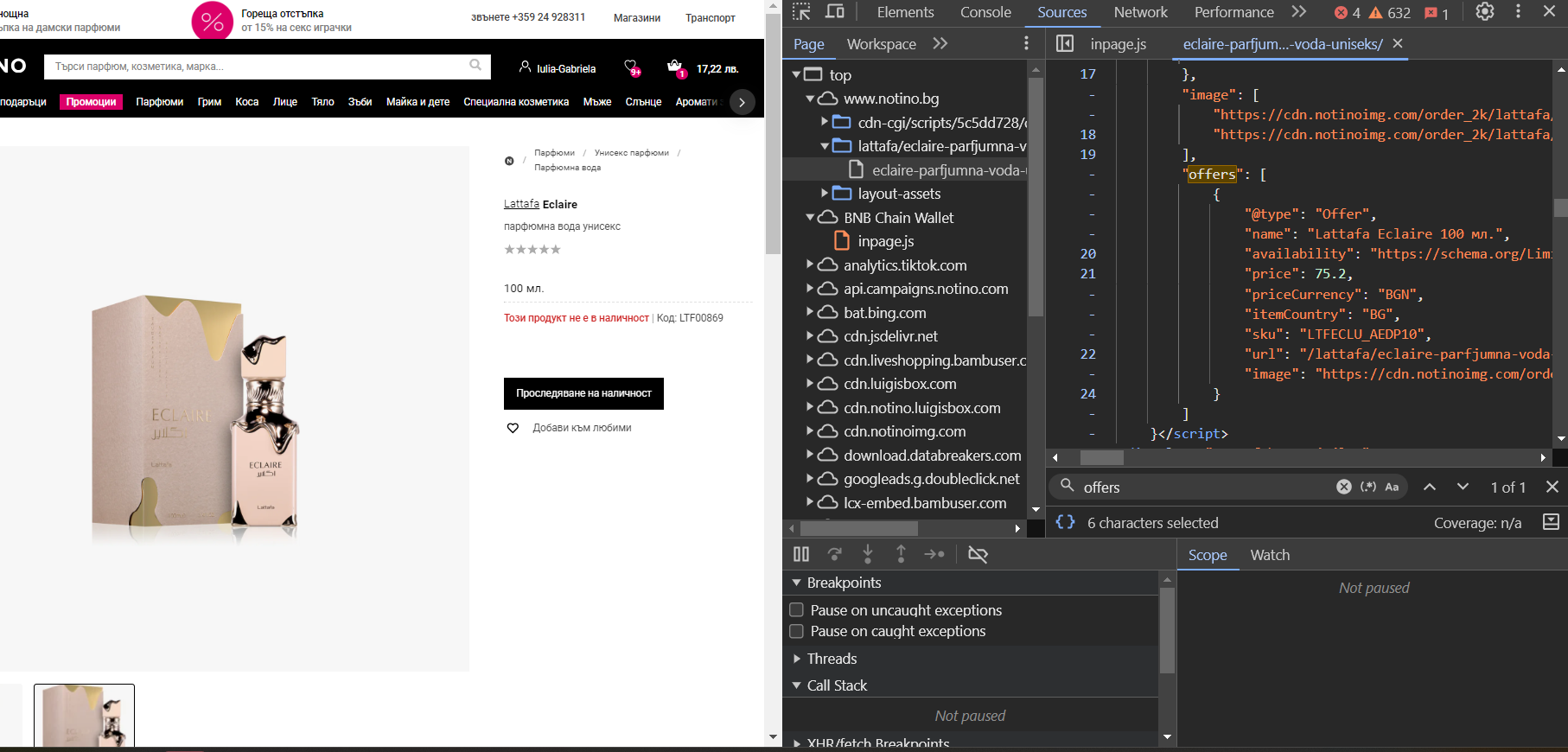The height and width of the screenshot is (752, 1568).
Task: Toggle regular expression search option
Action: point(1368,487)
